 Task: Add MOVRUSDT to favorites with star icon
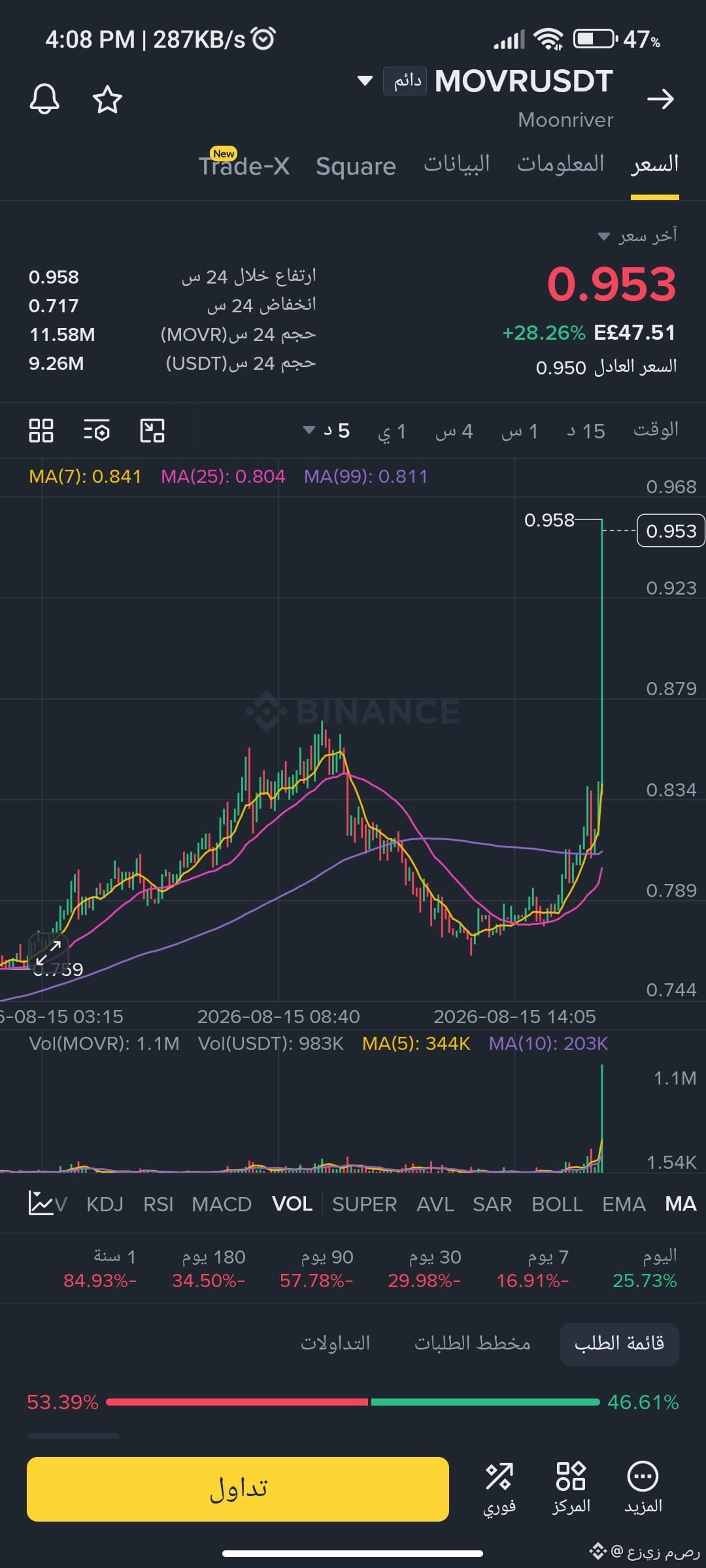coord(107,99)
